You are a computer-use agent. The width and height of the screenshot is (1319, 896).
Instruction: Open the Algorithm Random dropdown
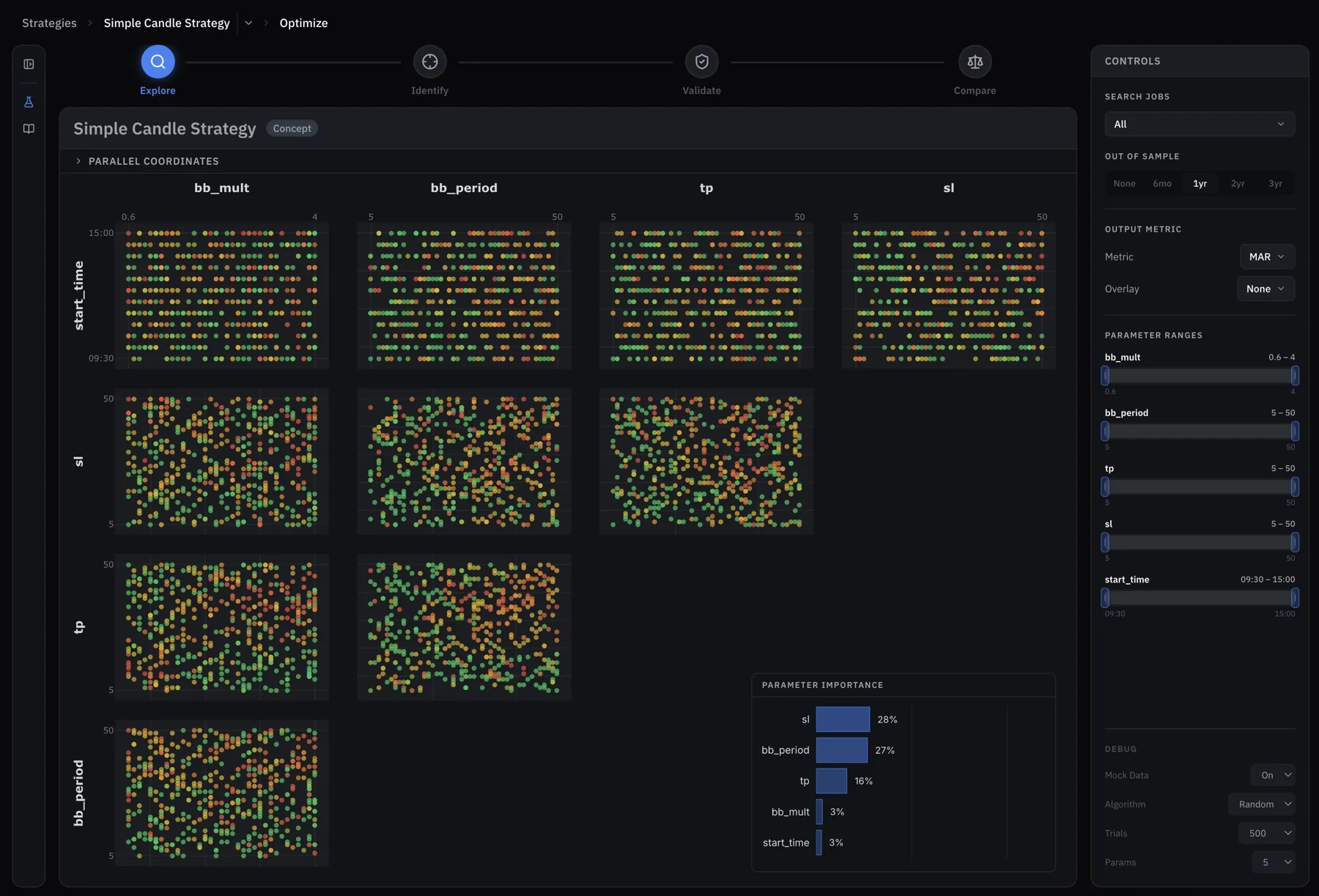[x=1261, y=804]
